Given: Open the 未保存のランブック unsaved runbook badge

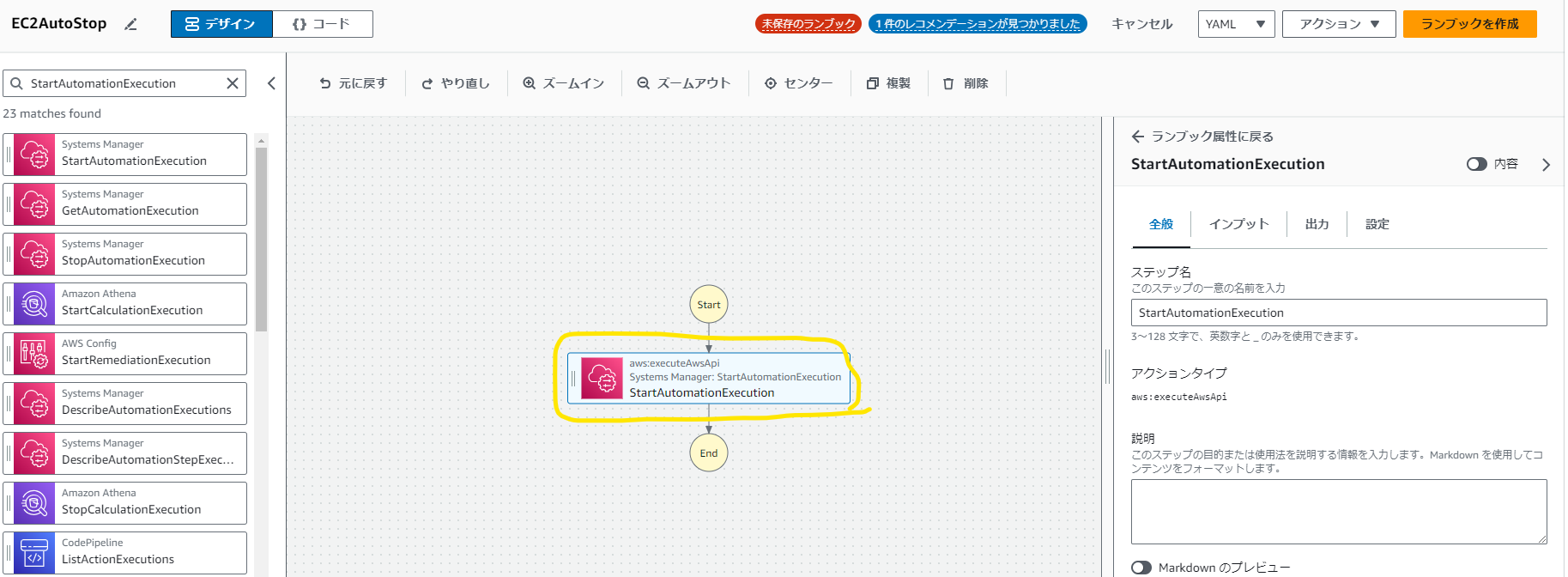Looking at the screenshot, I should pos(808,24).
